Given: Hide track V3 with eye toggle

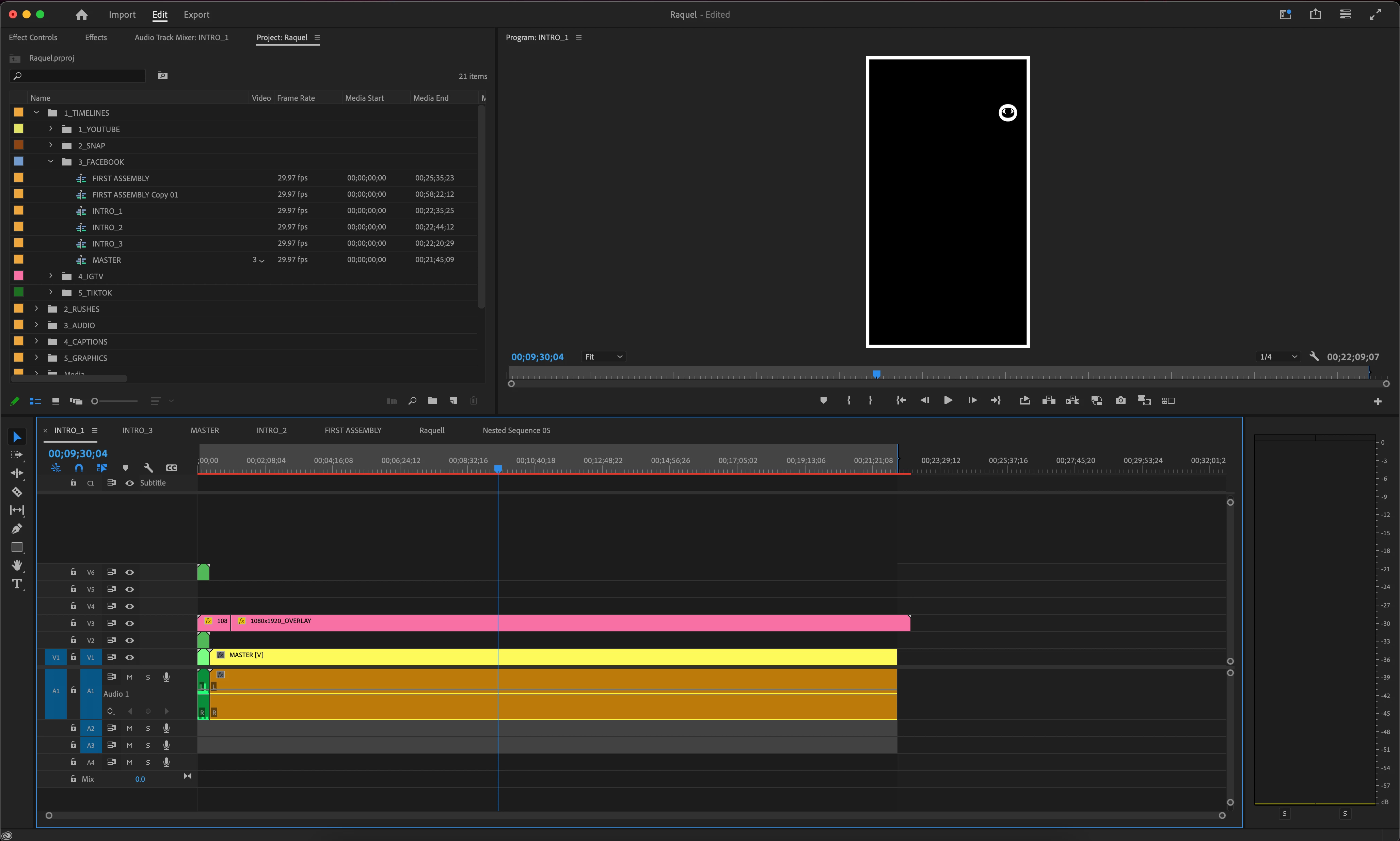Looking at the screenshot, I should click(130, 623).
